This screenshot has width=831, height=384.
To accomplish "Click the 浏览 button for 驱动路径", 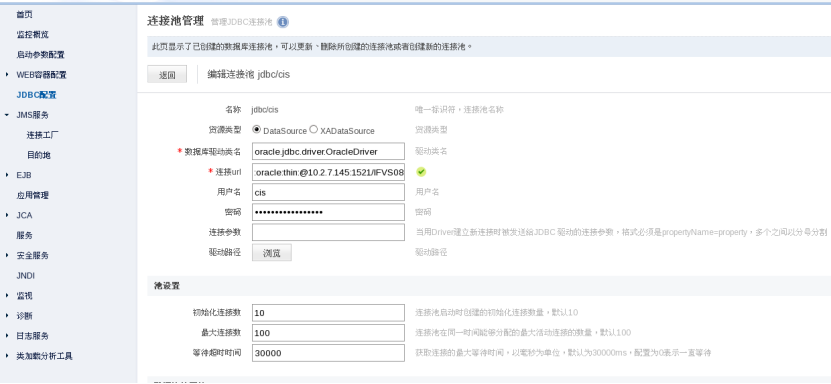I will [271, 253].
